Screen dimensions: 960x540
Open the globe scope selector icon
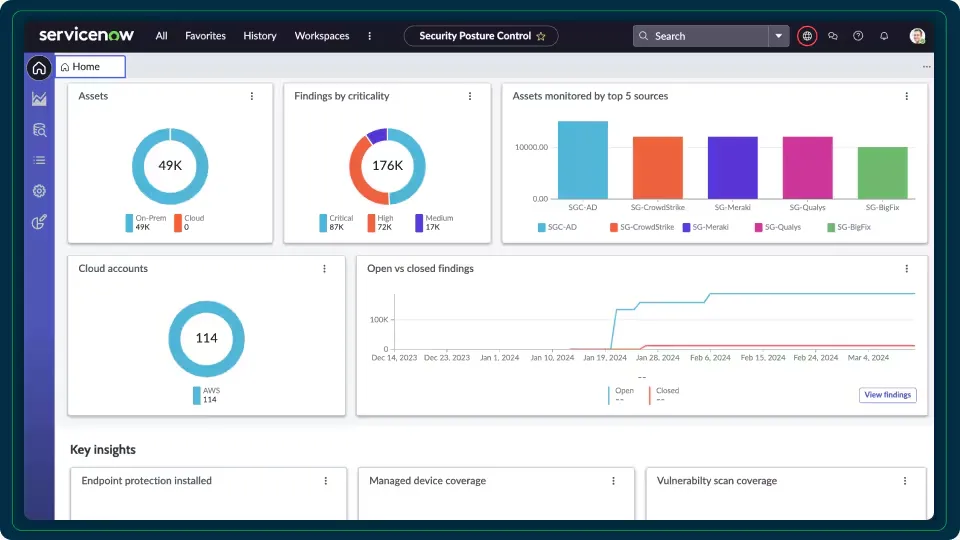tap(807, 36)
